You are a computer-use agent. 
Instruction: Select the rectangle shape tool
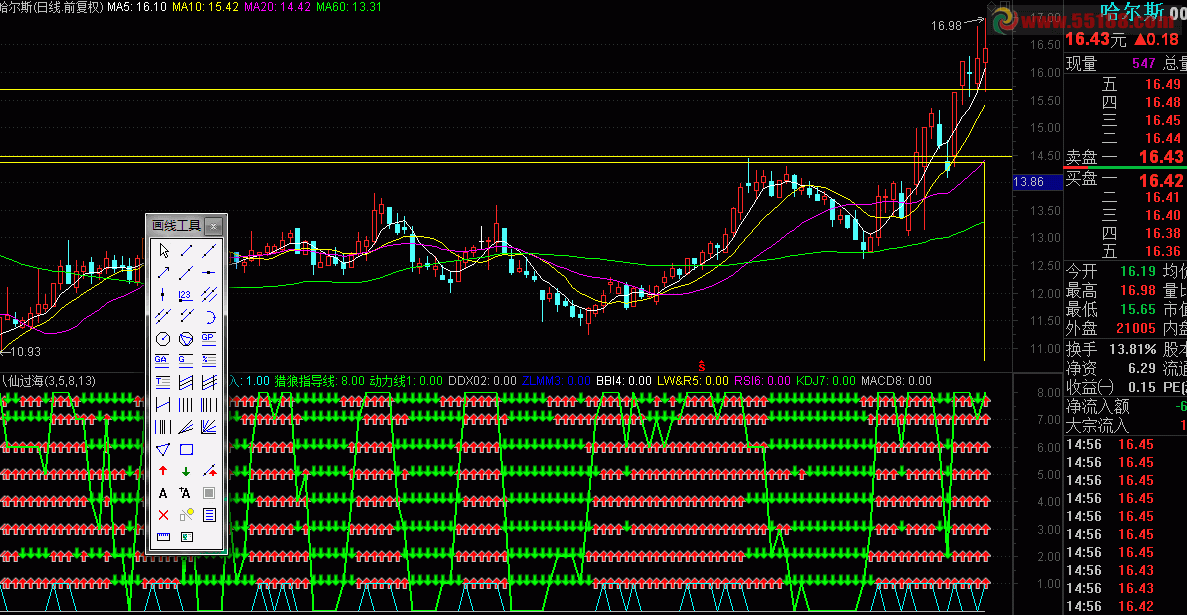185,449
